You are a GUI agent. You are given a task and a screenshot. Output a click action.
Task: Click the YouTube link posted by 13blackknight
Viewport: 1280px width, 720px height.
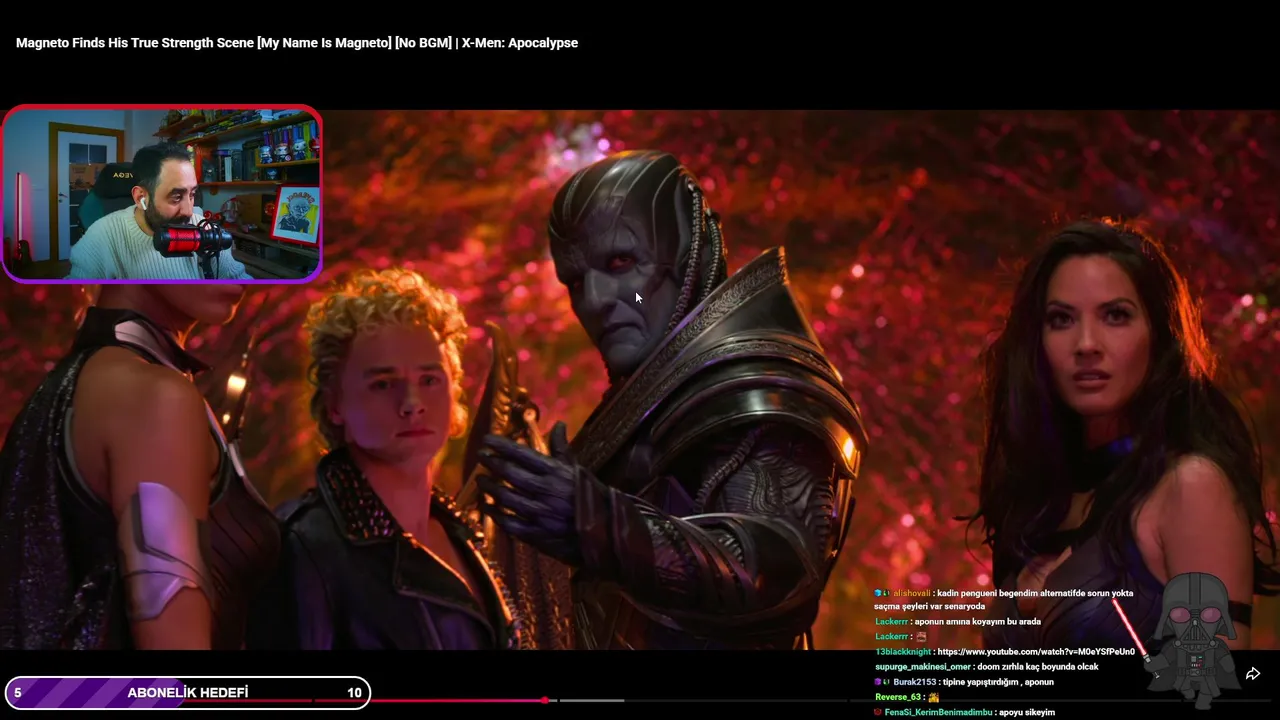(x=1036, y=652)
